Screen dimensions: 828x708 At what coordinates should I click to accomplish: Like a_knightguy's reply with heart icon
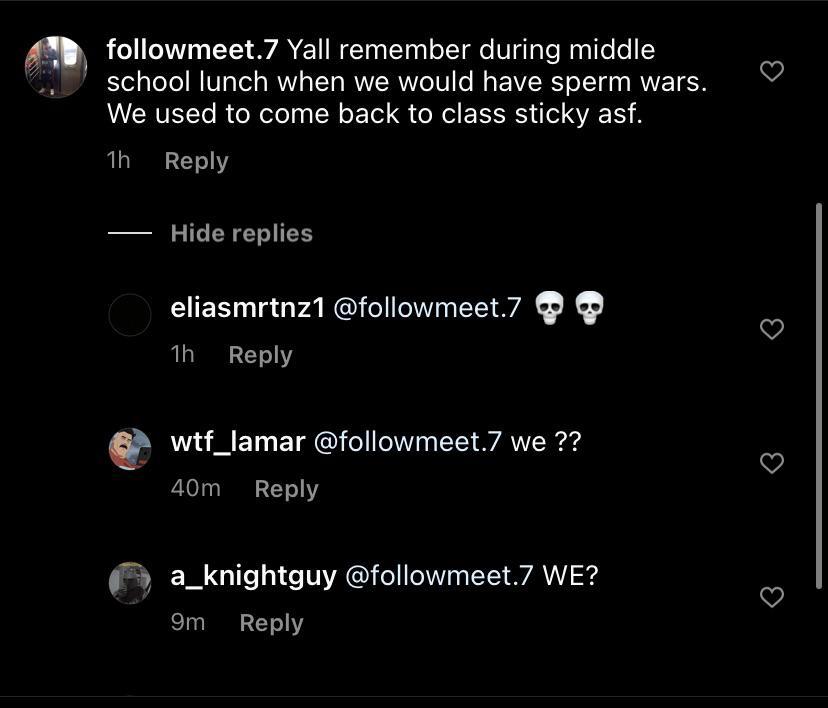pos(771,597)
